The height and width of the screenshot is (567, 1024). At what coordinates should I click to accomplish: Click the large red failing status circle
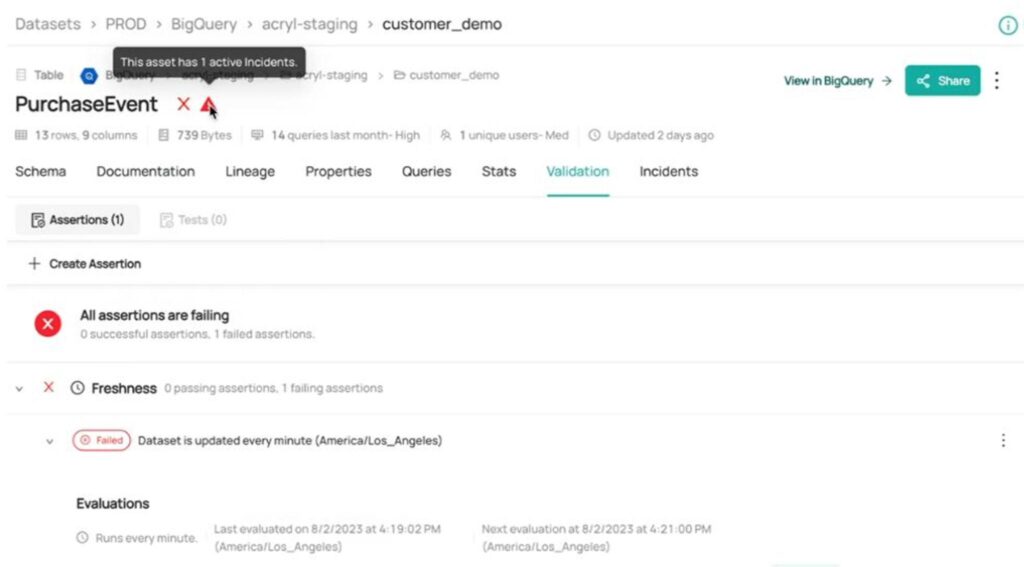pyautogui.click(x=48, y=323)
